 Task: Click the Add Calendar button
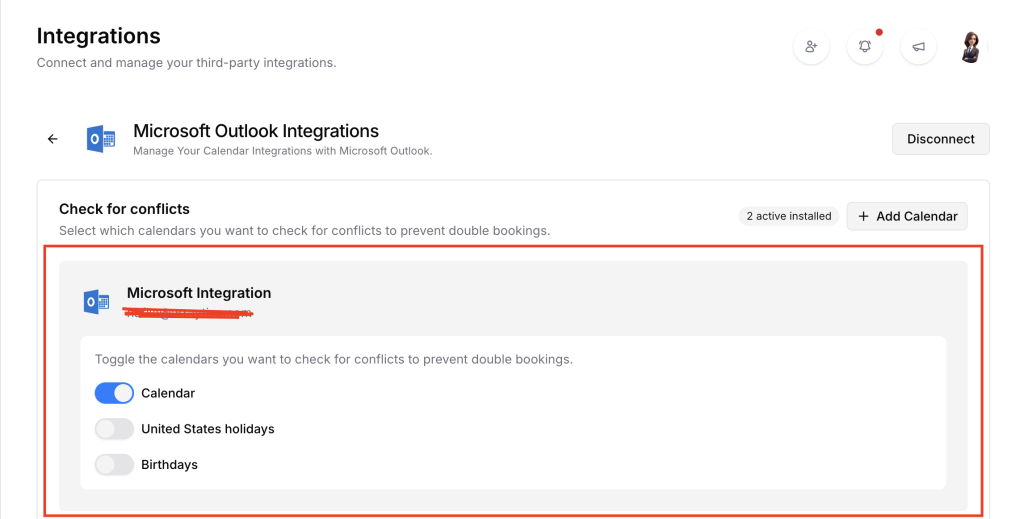tap(907, 216)
